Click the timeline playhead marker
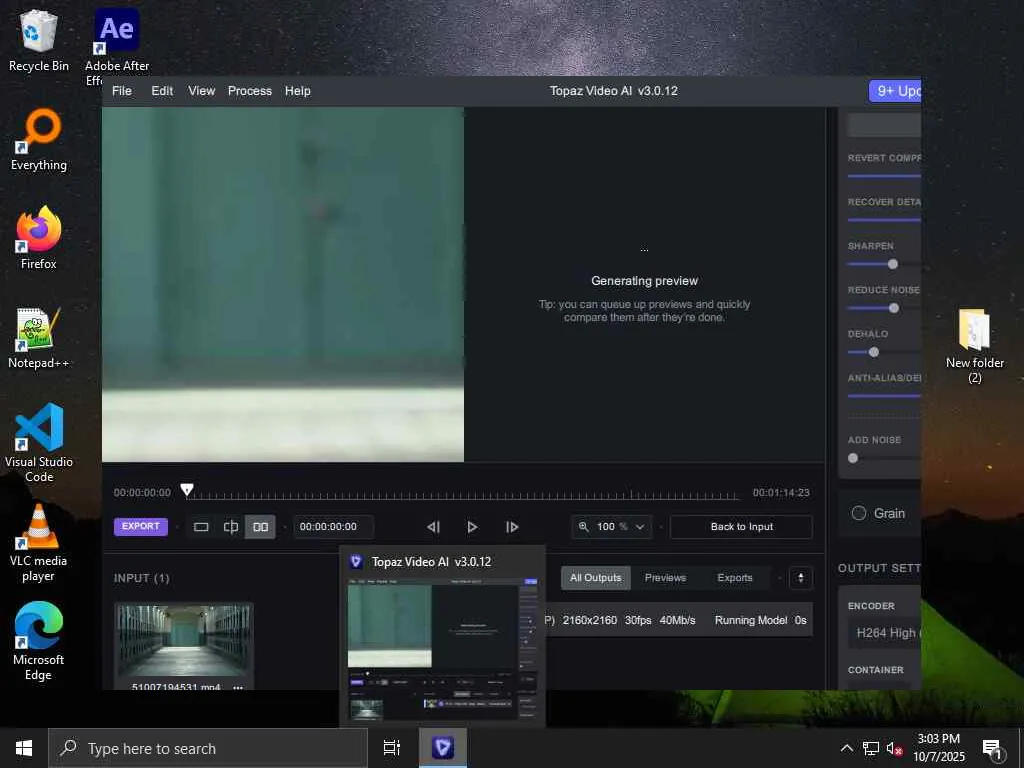The height and width of the screenshot is (768, 1024). [187, 489]
